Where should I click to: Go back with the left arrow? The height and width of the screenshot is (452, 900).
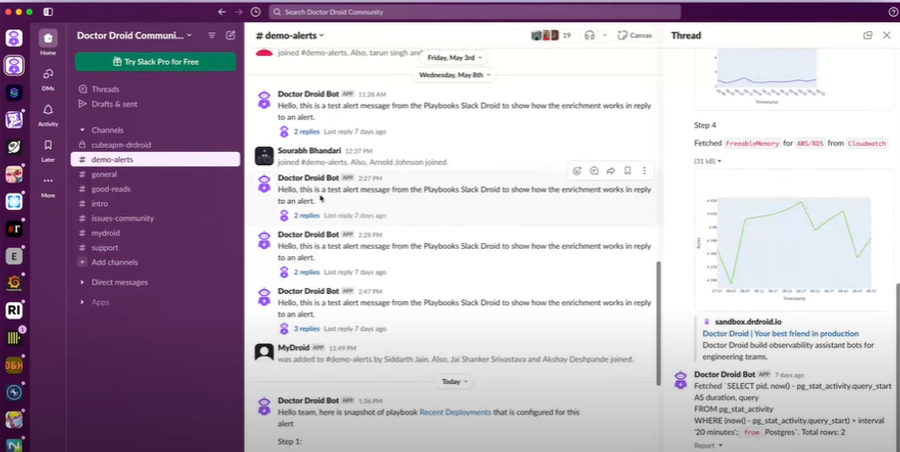coord(222,11)
